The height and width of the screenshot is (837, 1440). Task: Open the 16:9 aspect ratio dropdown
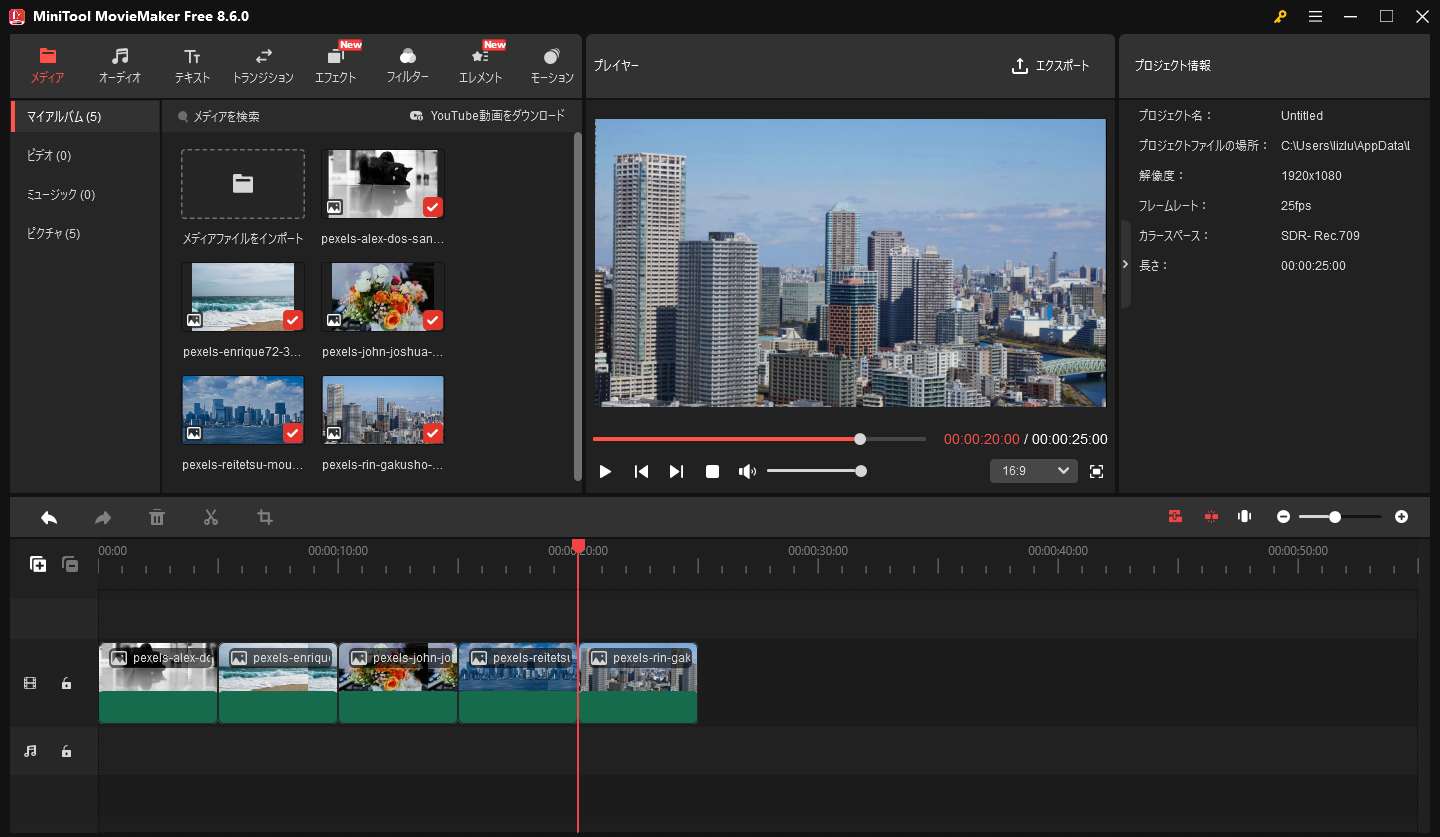click(x=1033, y=470)
